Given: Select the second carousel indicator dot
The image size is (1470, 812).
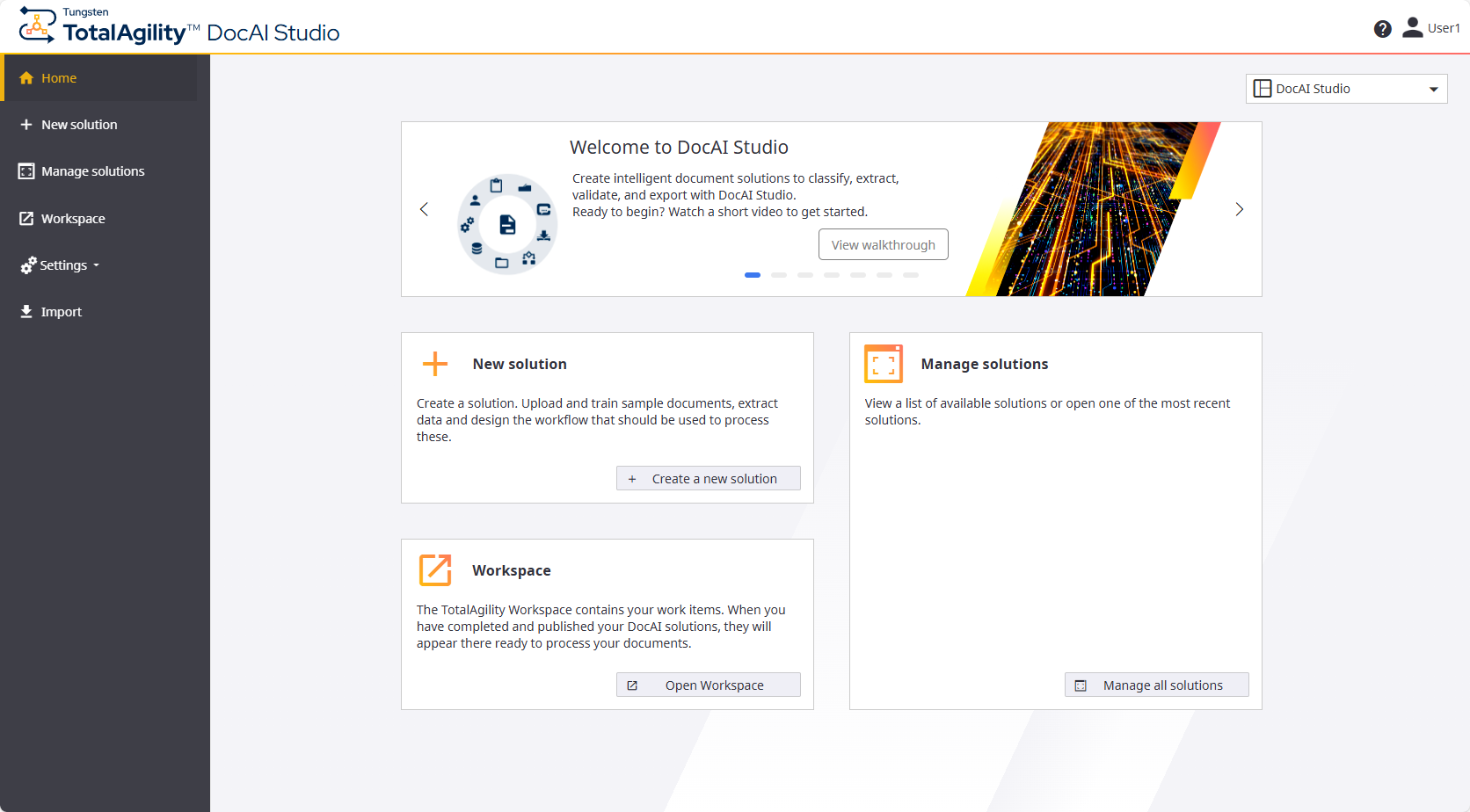Looking at the screenshot, I should point(779,274).
